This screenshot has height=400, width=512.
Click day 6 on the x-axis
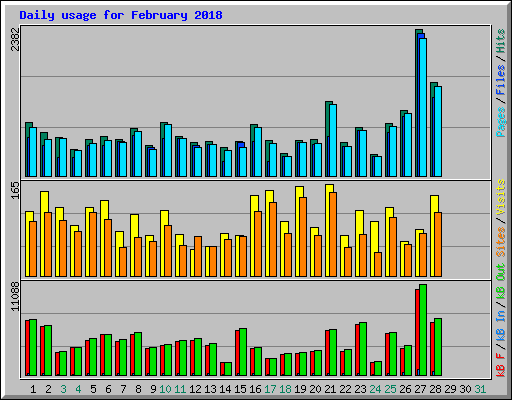[108, 389]
